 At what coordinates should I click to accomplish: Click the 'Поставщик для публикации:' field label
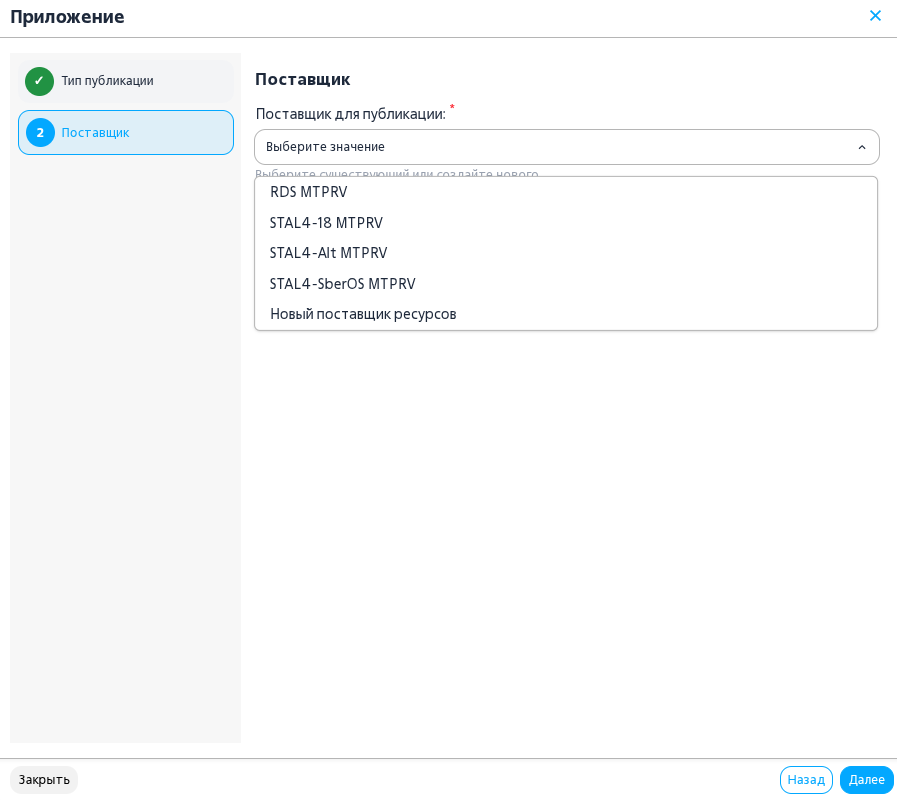tap(350, 114)
